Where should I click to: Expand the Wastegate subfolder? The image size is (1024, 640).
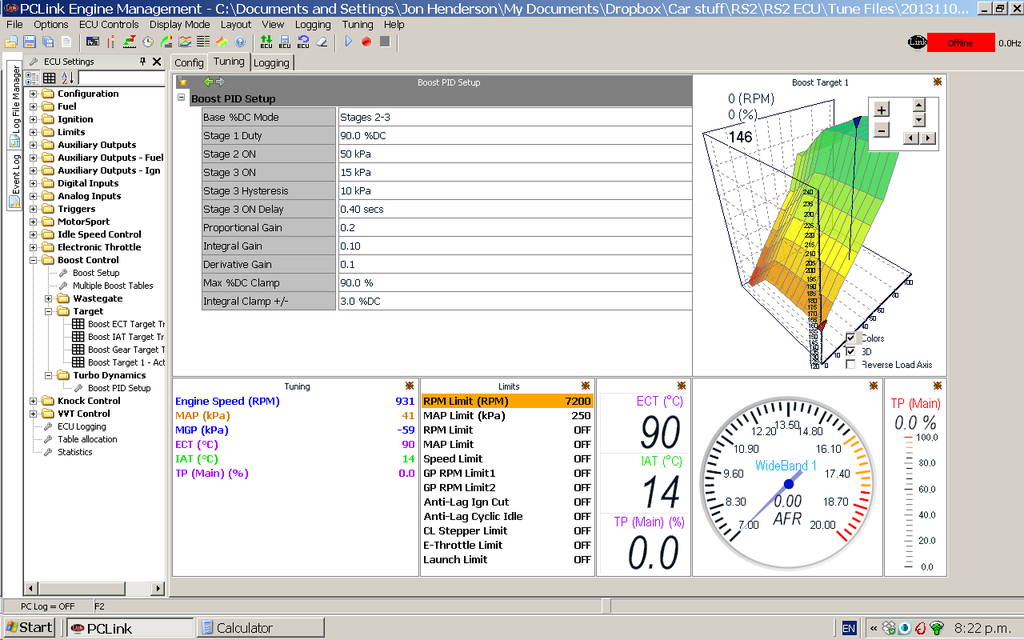(x=48, y=298)
